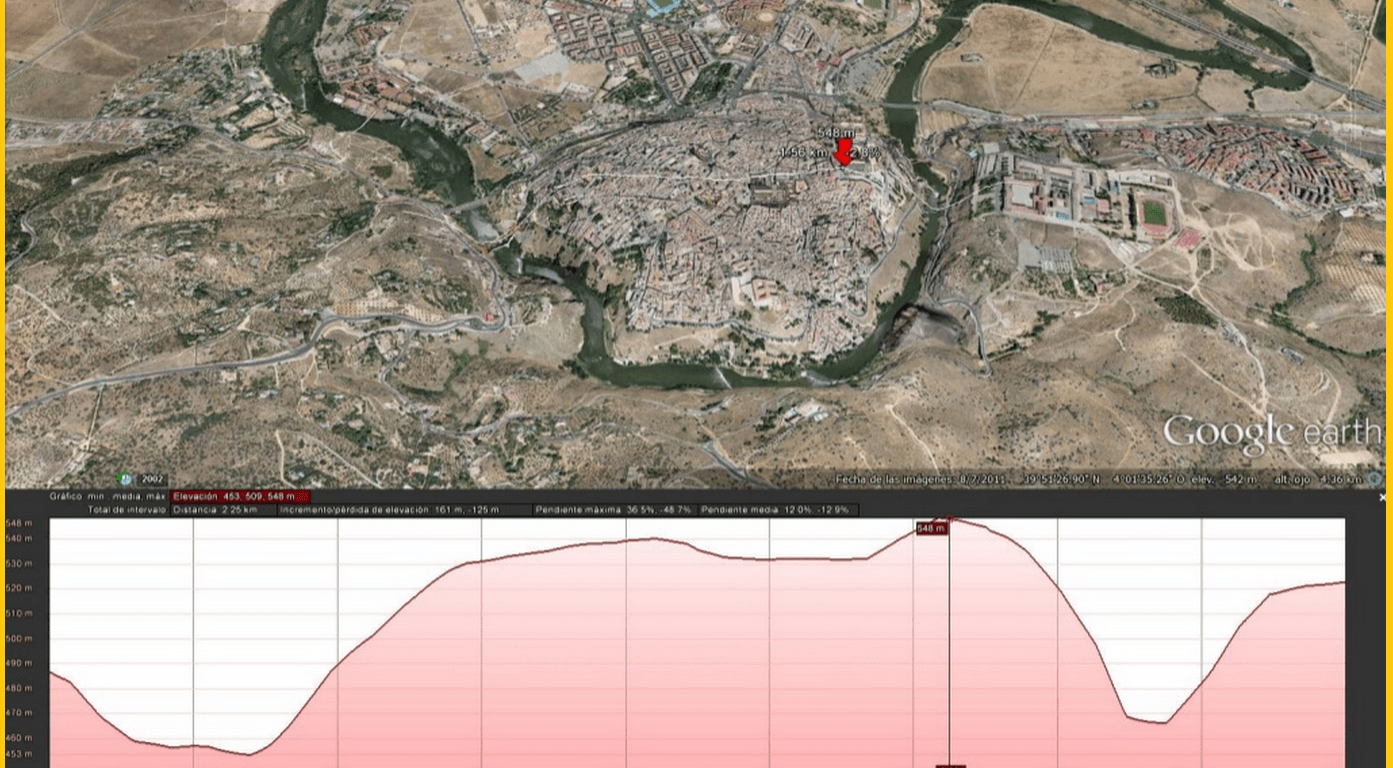Close the elevation profile panel
Image resolution: width=1393 pixels, height=768 pixels.
(x=1381, y=497)
